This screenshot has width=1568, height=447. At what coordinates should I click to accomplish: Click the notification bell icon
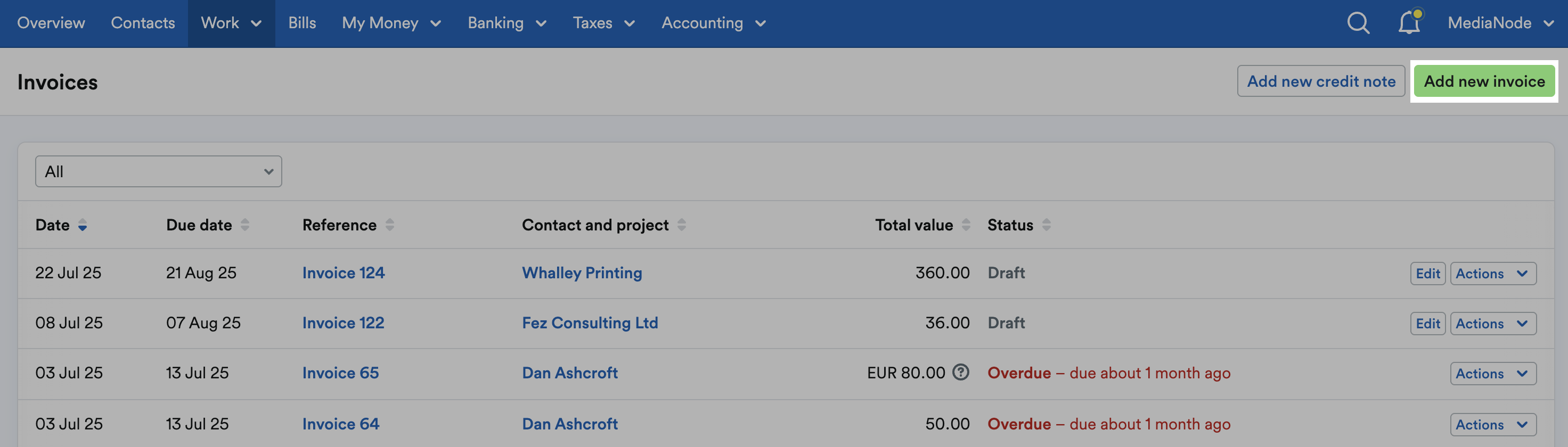click(x=1409, y=23)
